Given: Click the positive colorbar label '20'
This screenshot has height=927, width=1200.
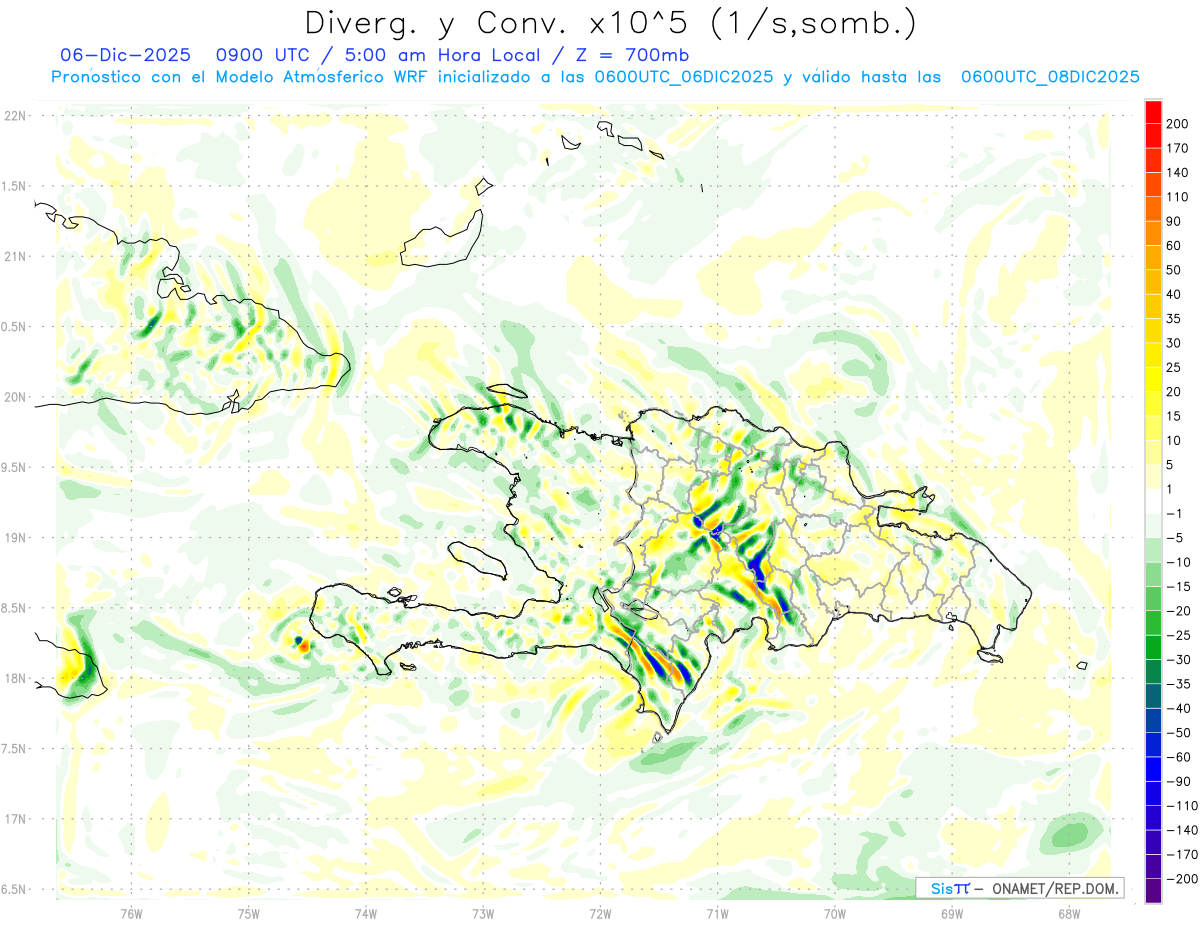Looking at the screenshot, I should (1174, 391).
